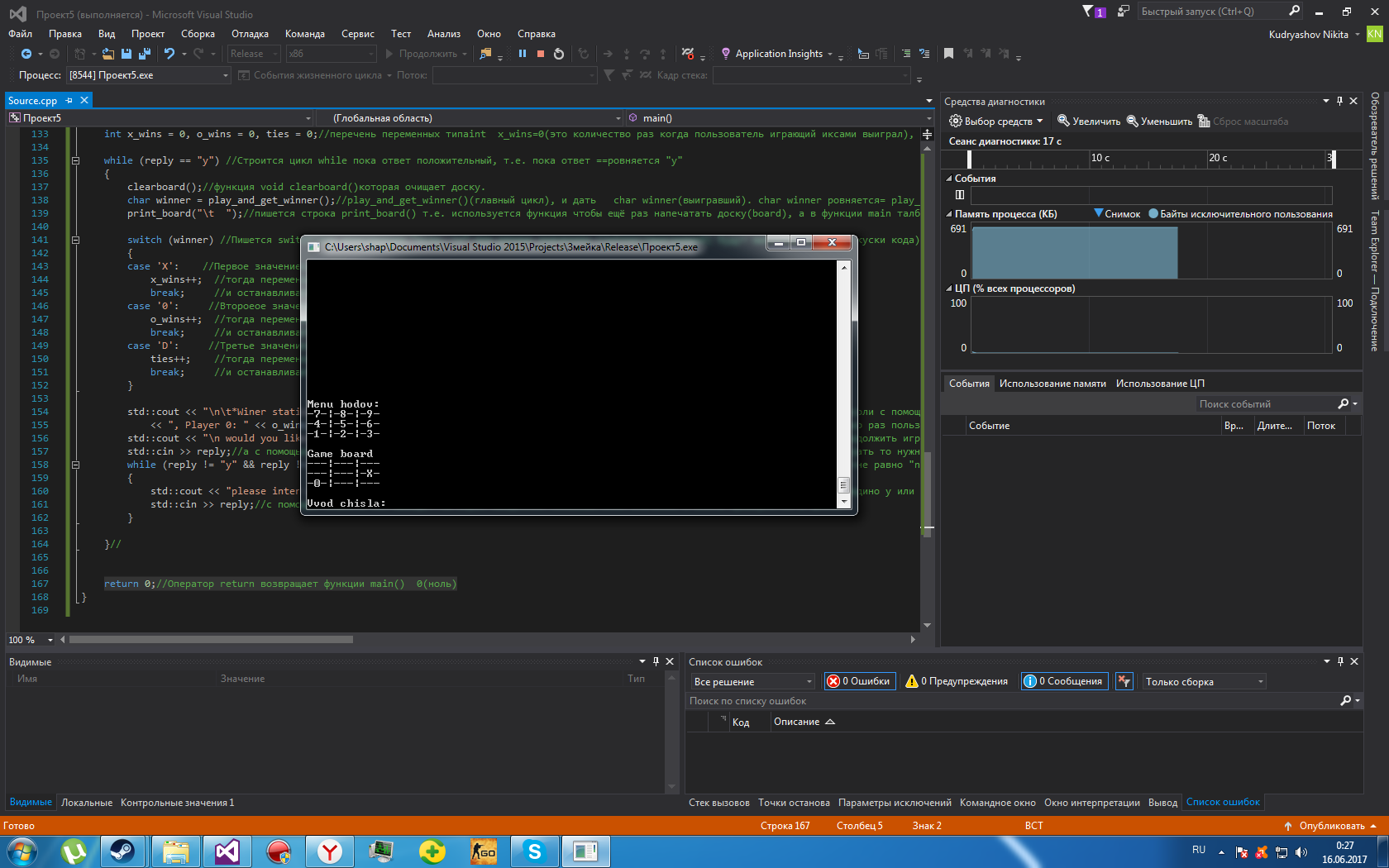Click the feedback icon in title bar

tap(1123, 11)
